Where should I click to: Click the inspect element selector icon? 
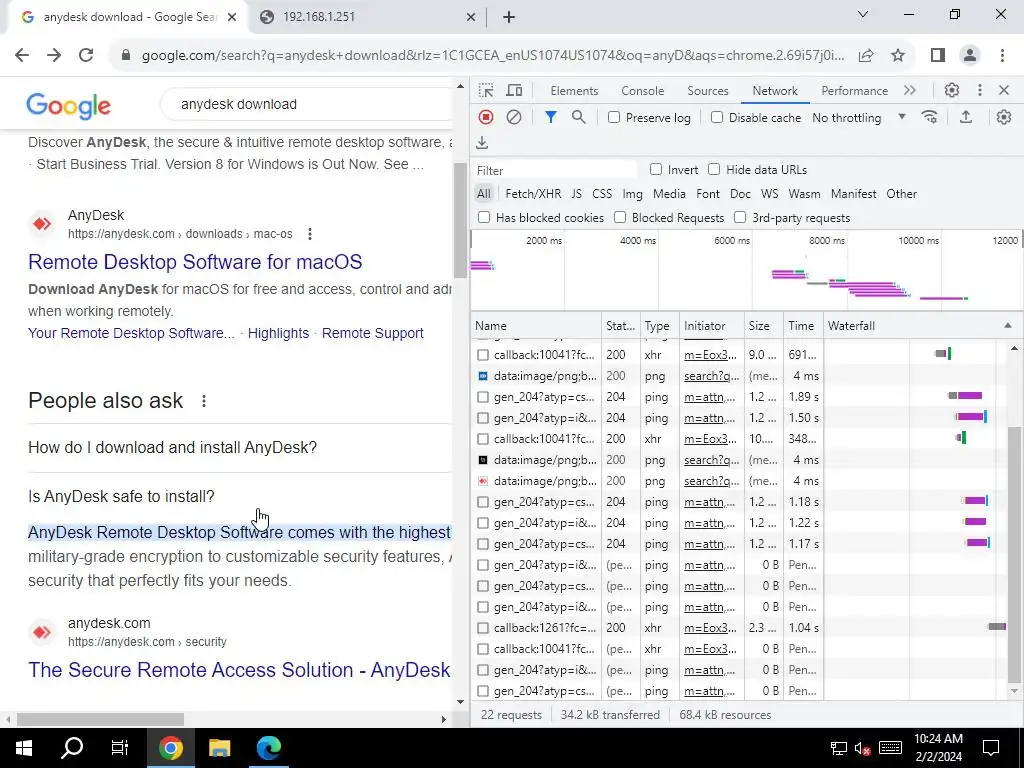coord(486,91)
